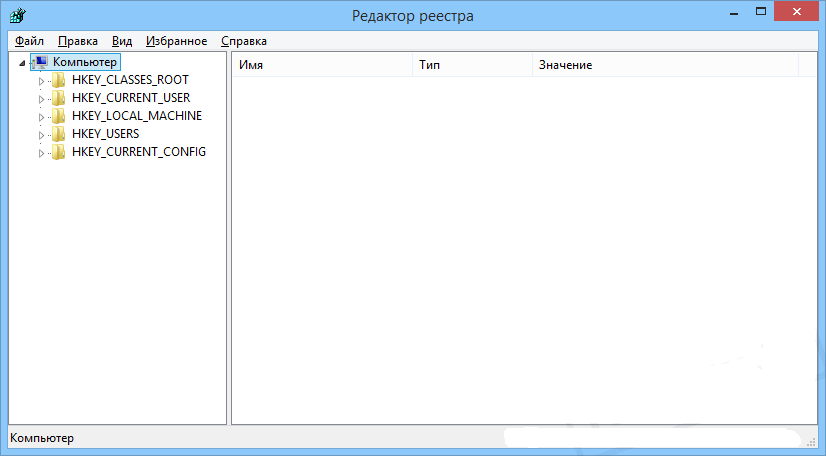Click the HKEY_CURRENT_CONFIG folder icon
826x456 pixels.
click(x=59, y=152)
